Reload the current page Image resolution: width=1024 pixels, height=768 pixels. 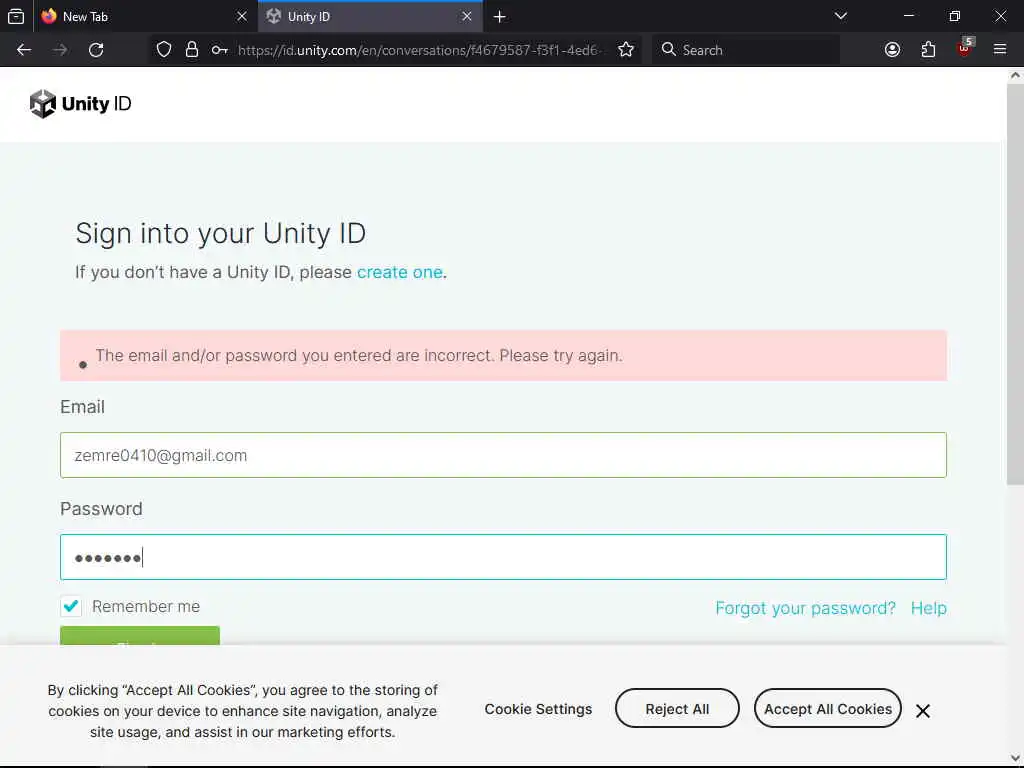(x=96, y=50)
